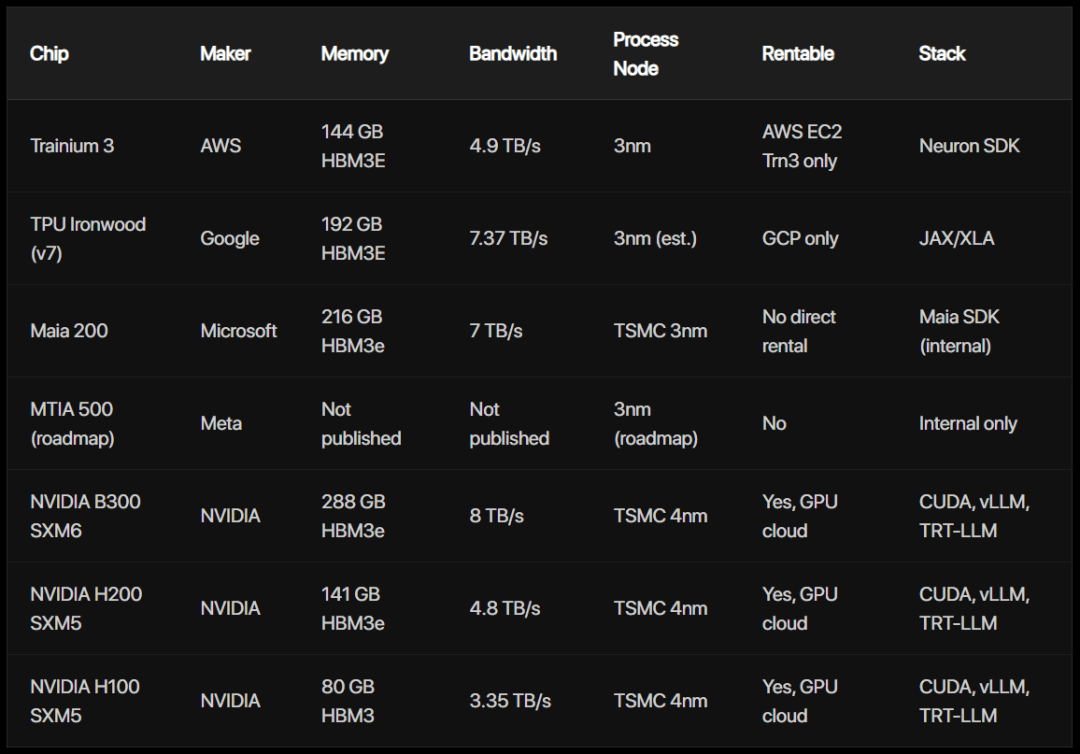The width and height of the screenshot is (1080, 754).
Task: Select the Process Node column header
Action: pos(645,54)
